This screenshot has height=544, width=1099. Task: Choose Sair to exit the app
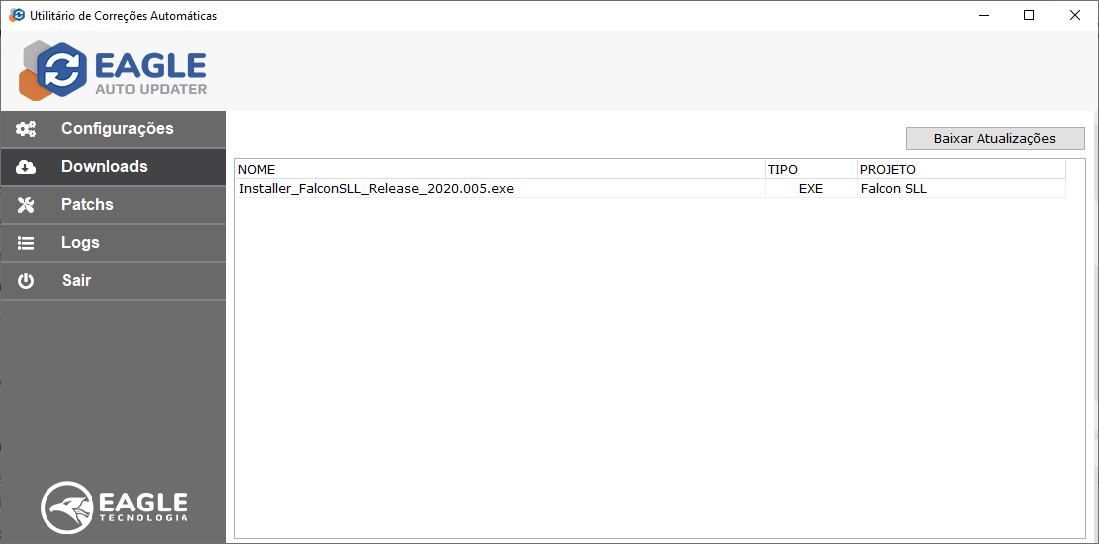[114, 281]
